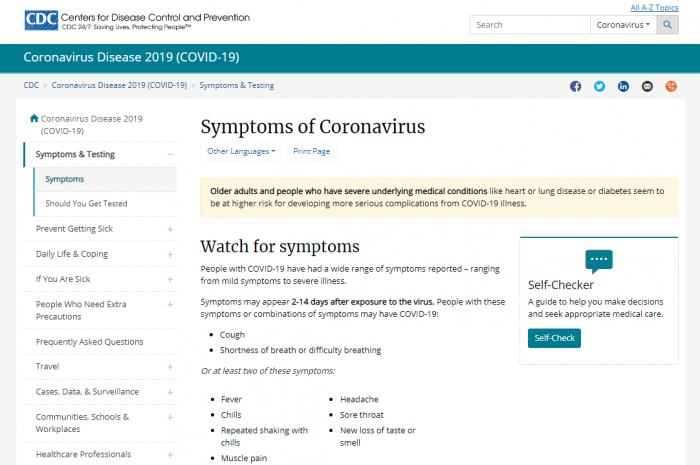Click the home icon in sidebar
700x465 pixels.
pyautogui.click(x=34, y=118)
